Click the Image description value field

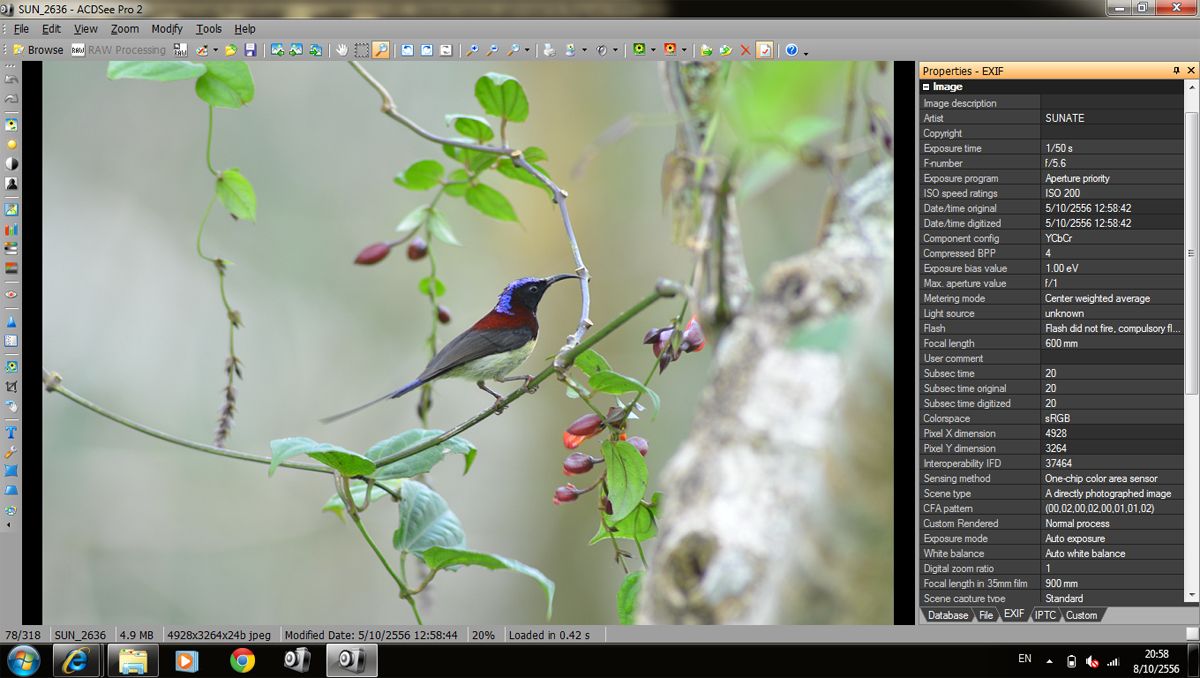tap(1112, 103)
